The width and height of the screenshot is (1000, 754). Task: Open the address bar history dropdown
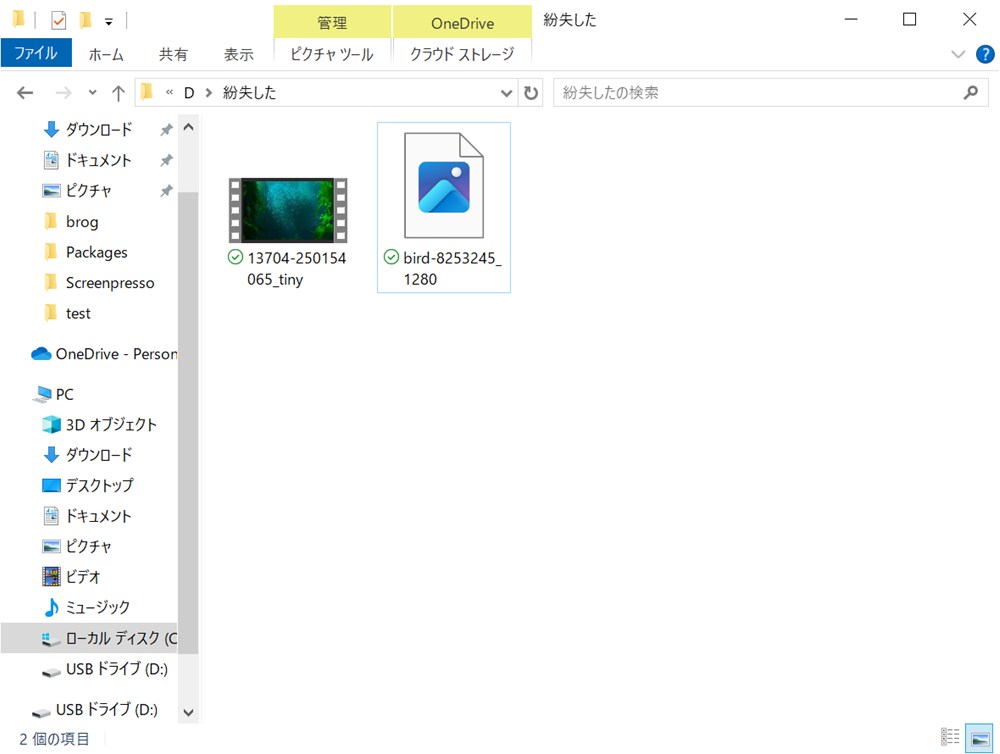[x=506, y=93]
